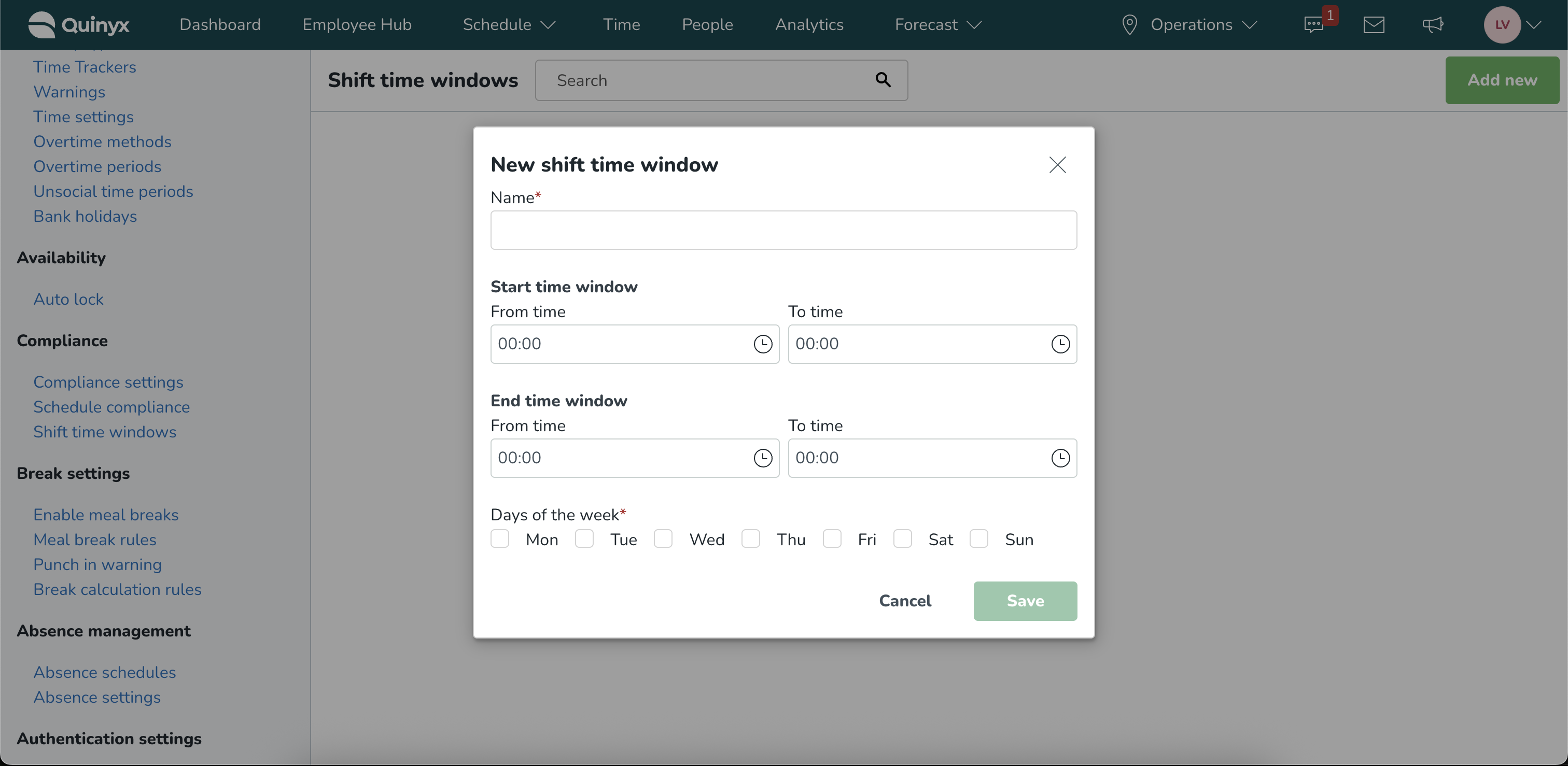Open the envelope mail icon
Image resolution: width=1568 pixels, height=766 pixels.
coord(1374,25)
